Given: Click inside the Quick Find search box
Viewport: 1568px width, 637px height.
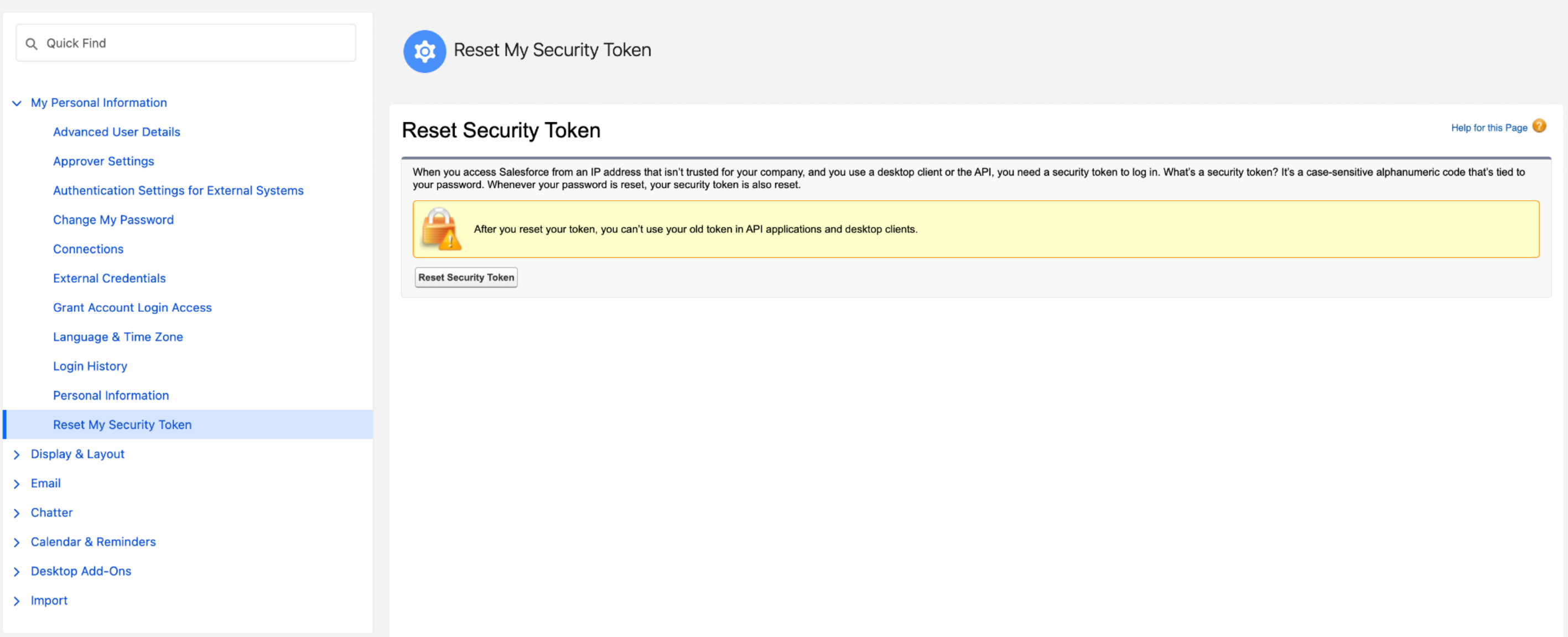Looking at the screenshot, I should click(183, 43).
